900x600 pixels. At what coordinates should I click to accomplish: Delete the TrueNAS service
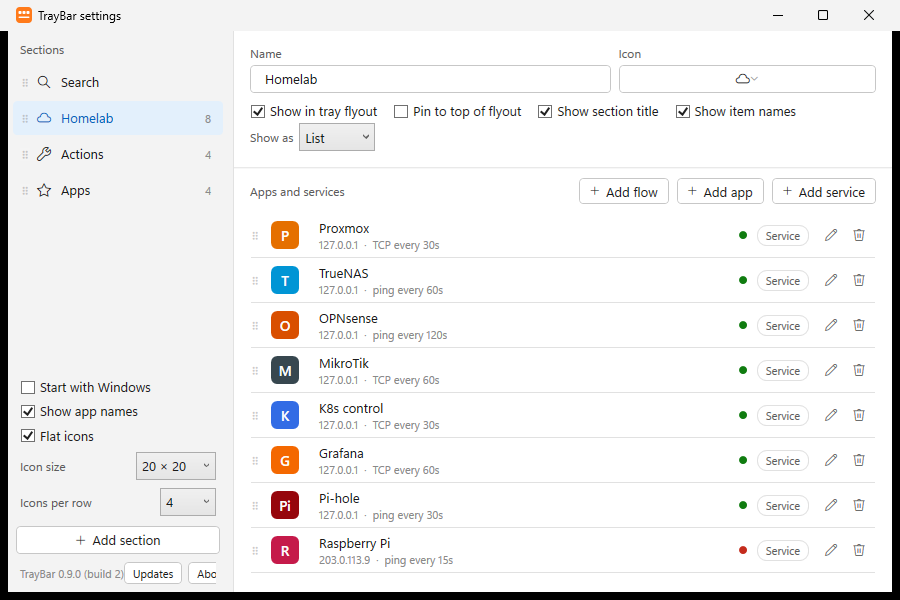point(859,280)
